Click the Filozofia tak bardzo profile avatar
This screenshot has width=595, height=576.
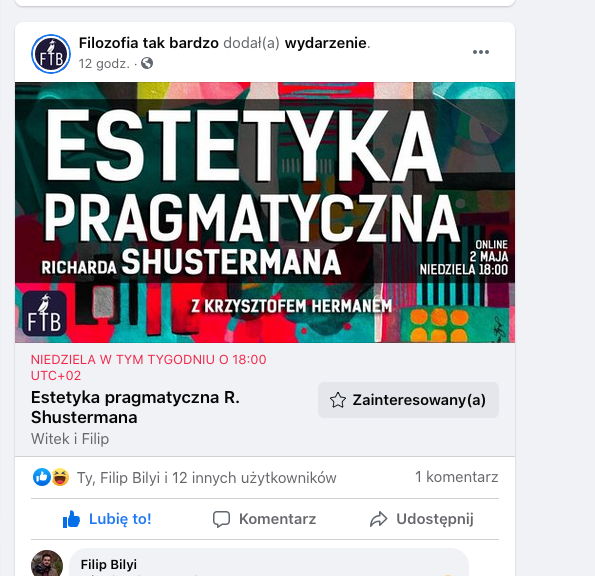tap(50, 54)
